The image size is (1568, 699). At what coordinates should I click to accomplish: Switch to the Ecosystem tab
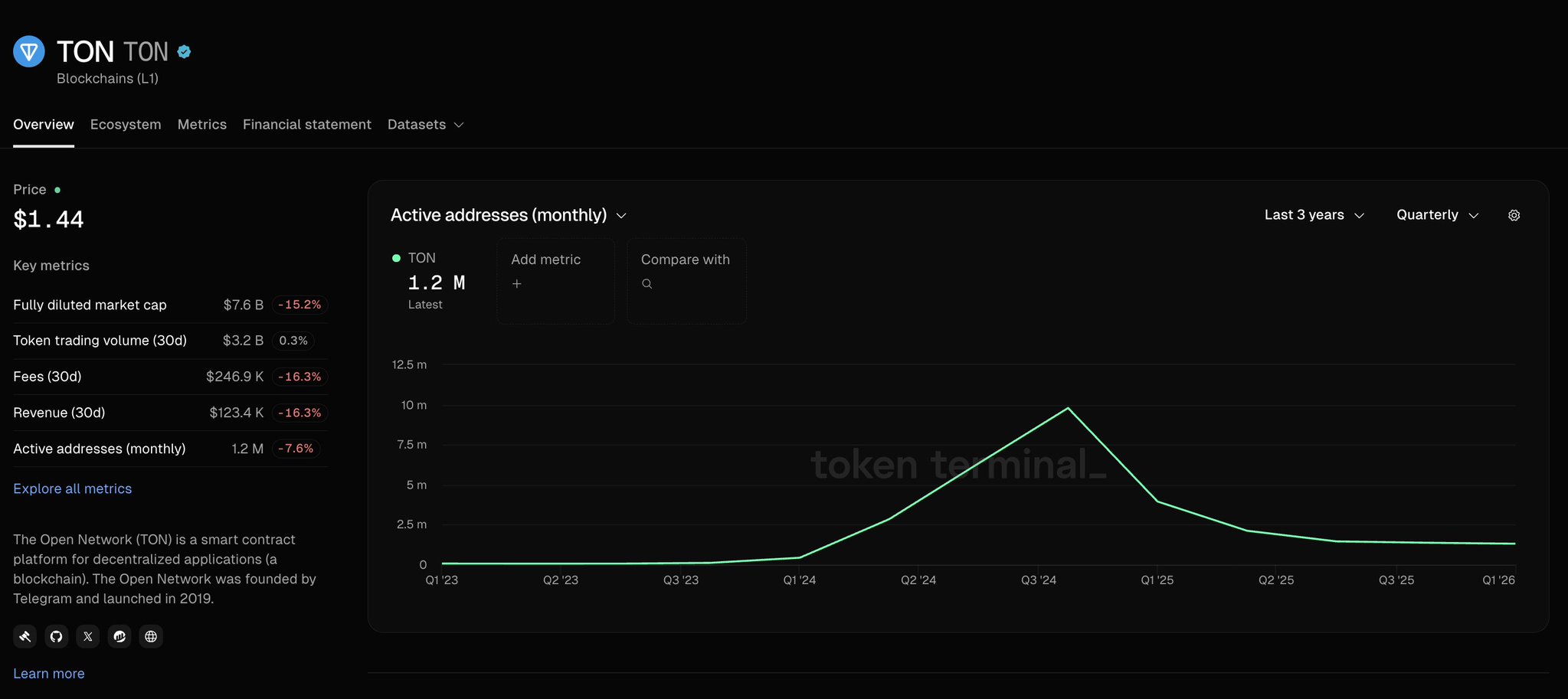tap(126, 125)
